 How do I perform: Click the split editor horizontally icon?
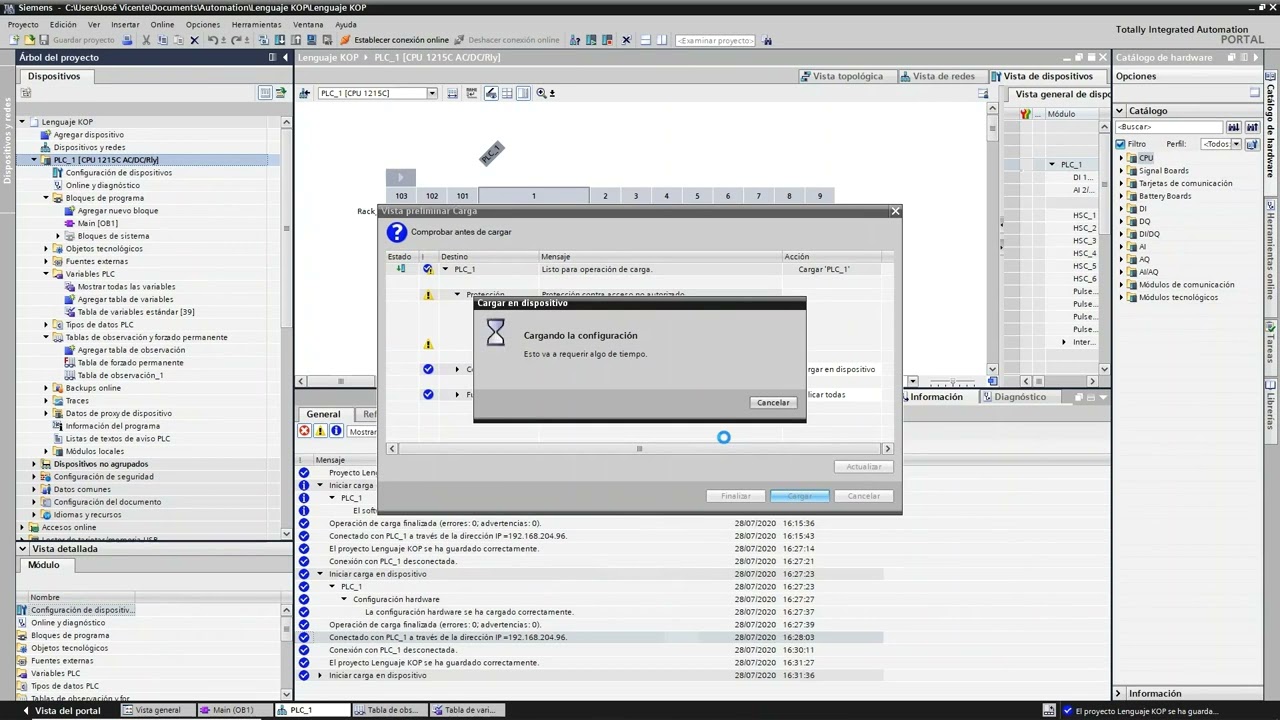coord(646,40)
